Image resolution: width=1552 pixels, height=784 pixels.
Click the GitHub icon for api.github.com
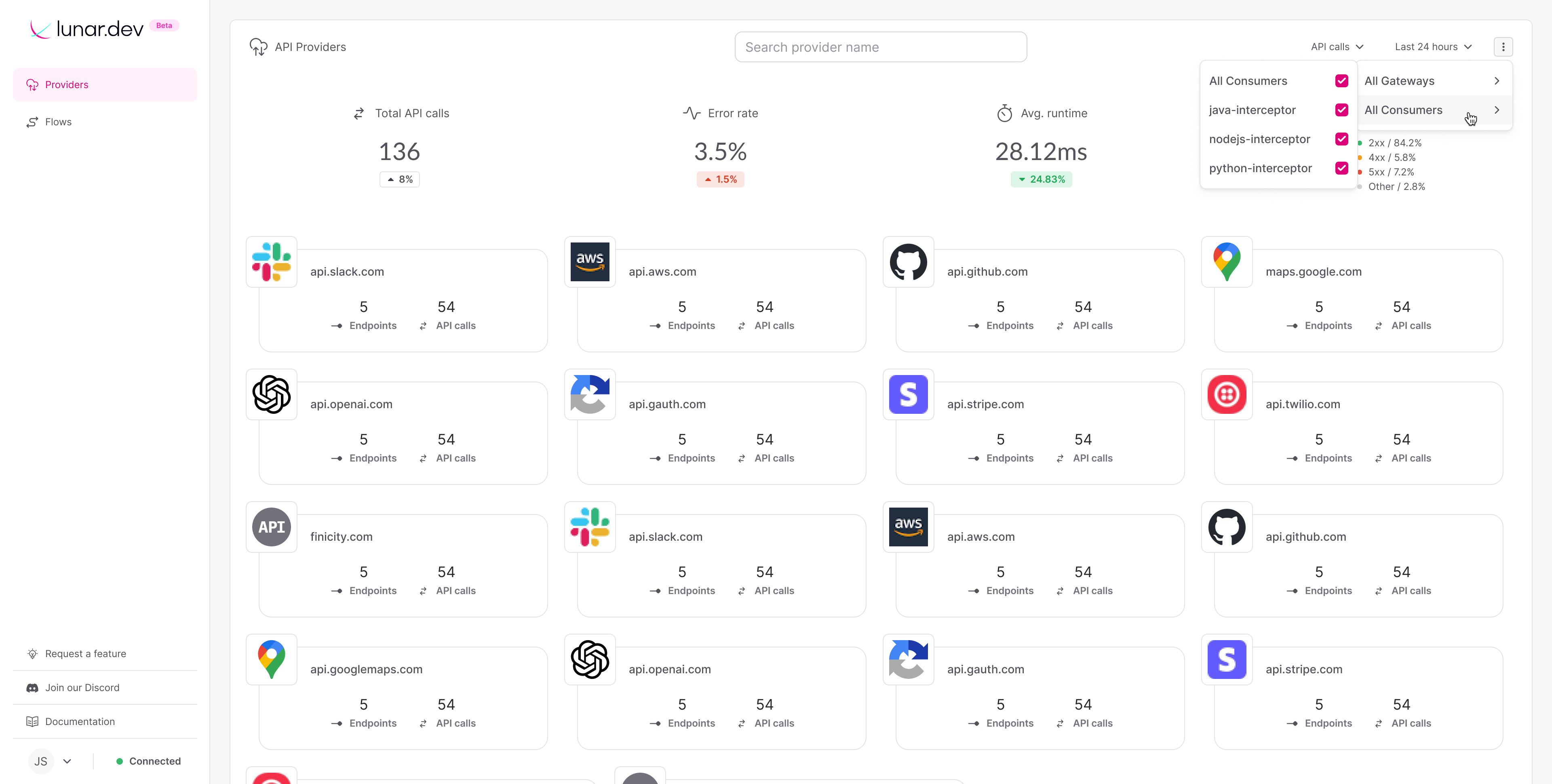(909, 261)
